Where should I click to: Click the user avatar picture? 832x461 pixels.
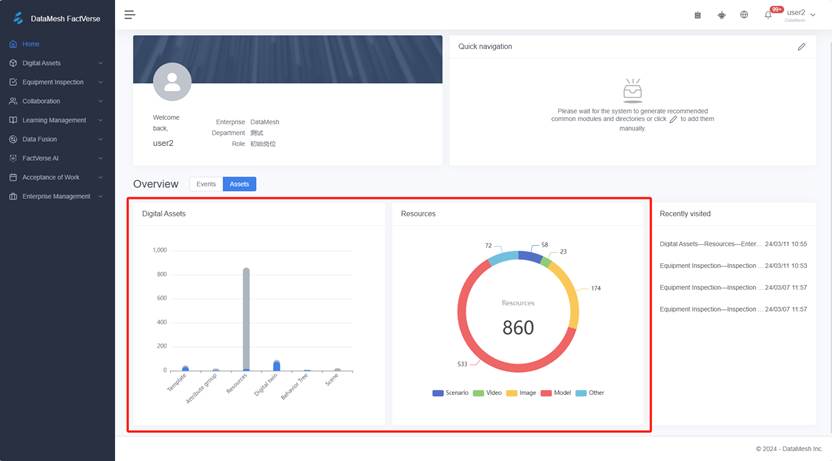tap(173, 82)
